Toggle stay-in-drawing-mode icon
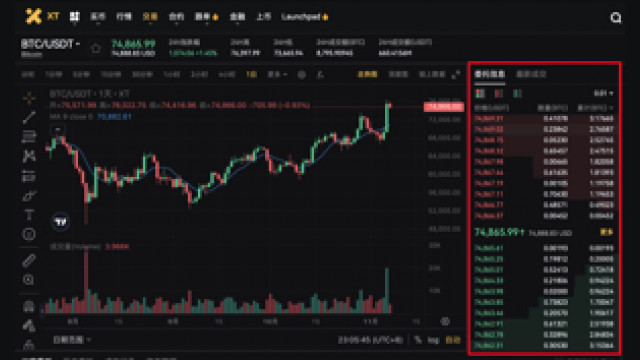This screenshot has width=640, height=360. (29, 325)
